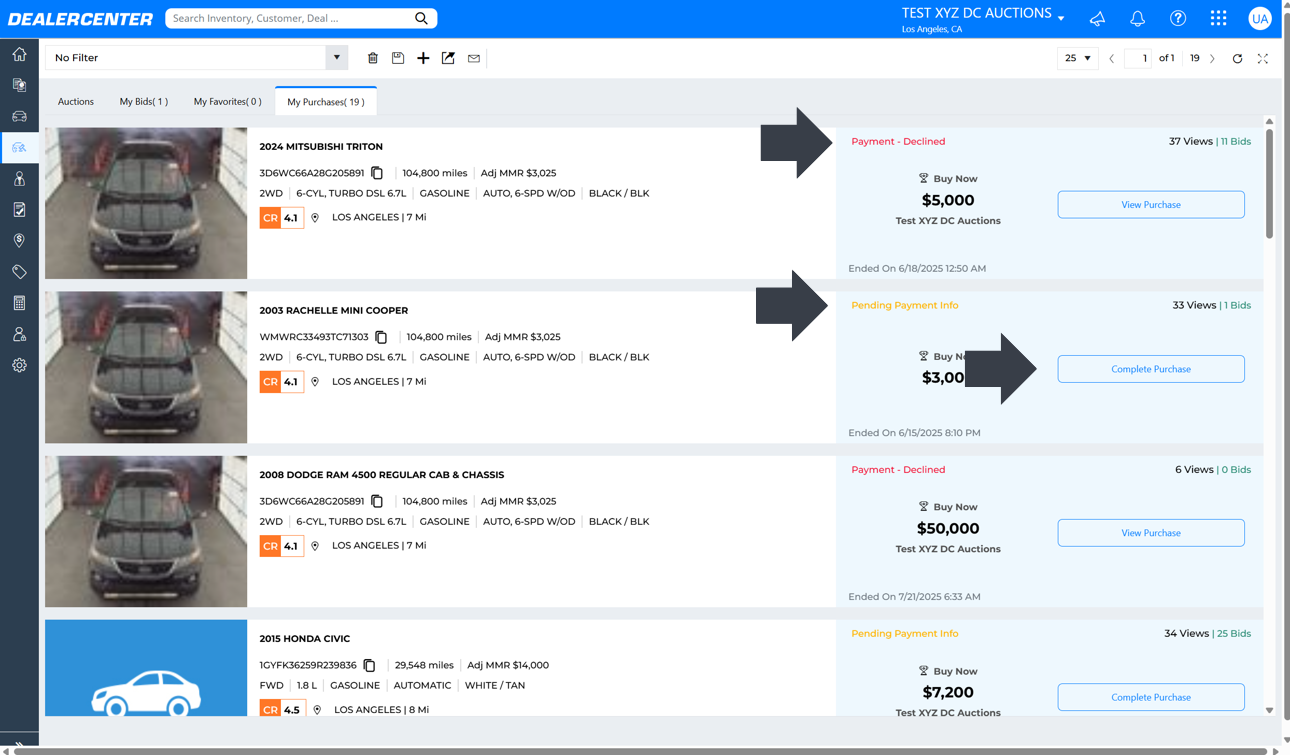
Task: Expand the TEST XYZ DC AUCTIONS dealer selector
Action: (x=1061, y=18)
